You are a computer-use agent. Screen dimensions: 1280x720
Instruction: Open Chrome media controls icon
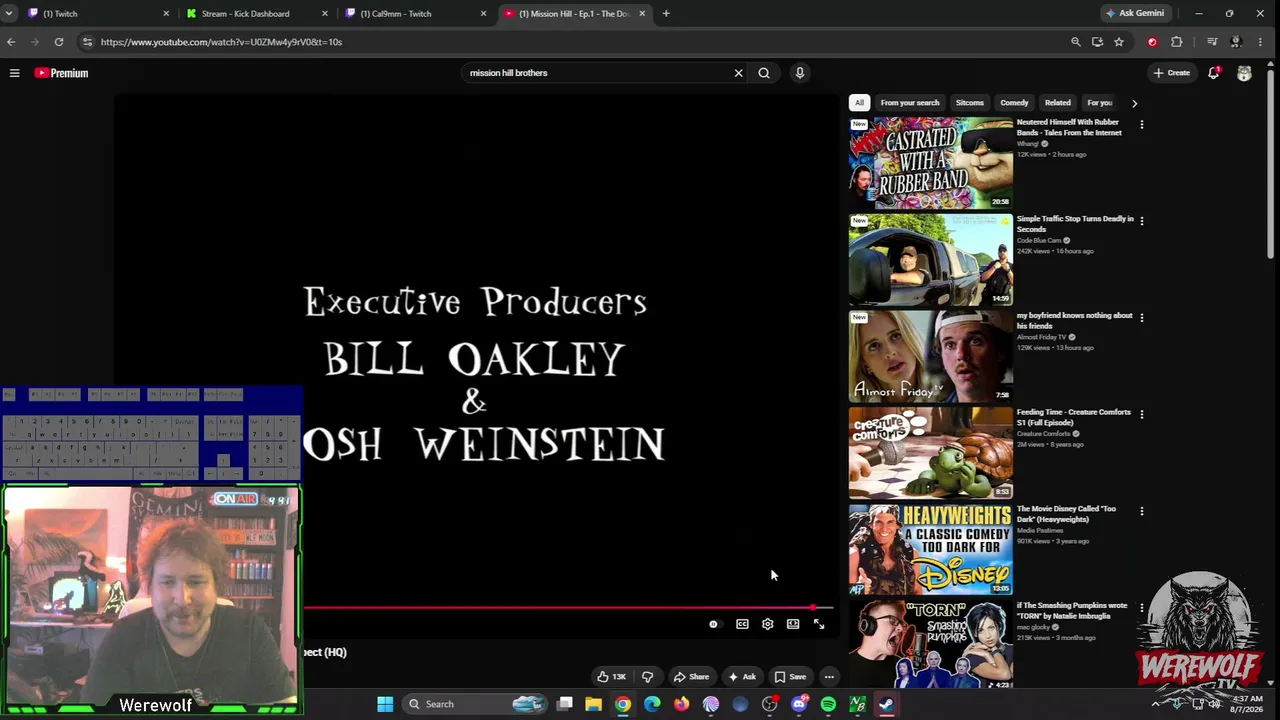click(1212, 42)
